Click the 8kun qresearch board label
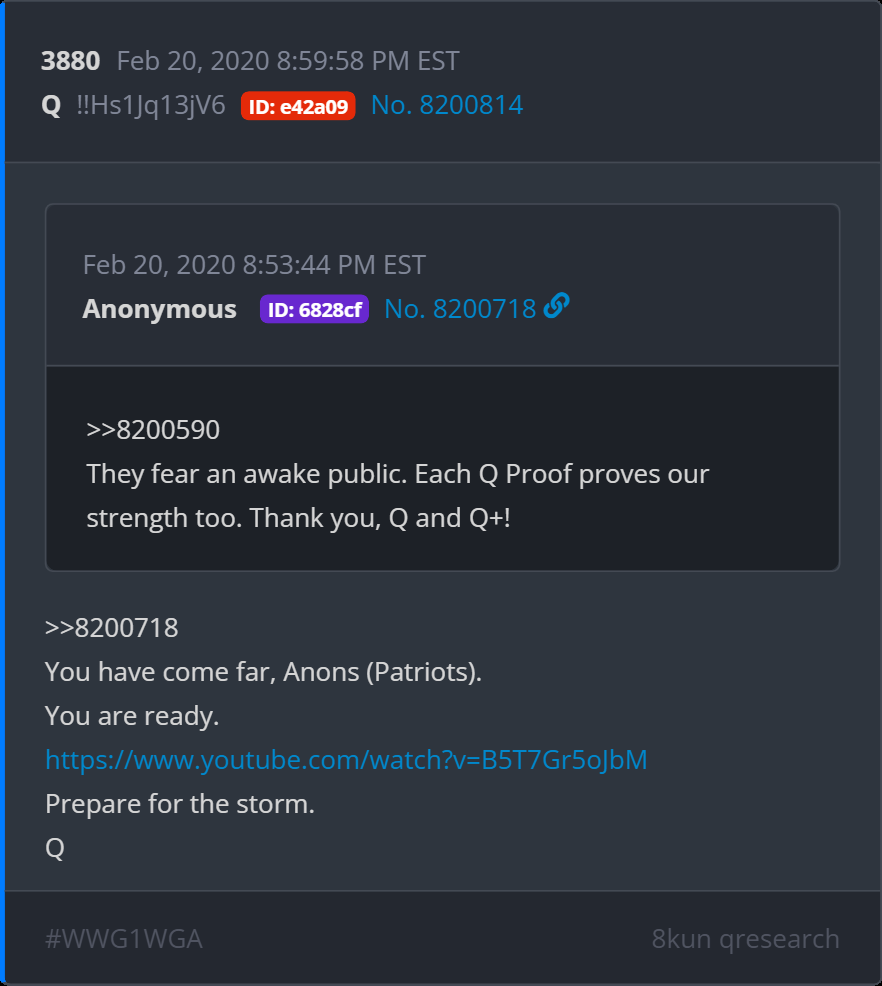Image resolution: width=882 pixels, height=986 pixels. tap(745, 939)
